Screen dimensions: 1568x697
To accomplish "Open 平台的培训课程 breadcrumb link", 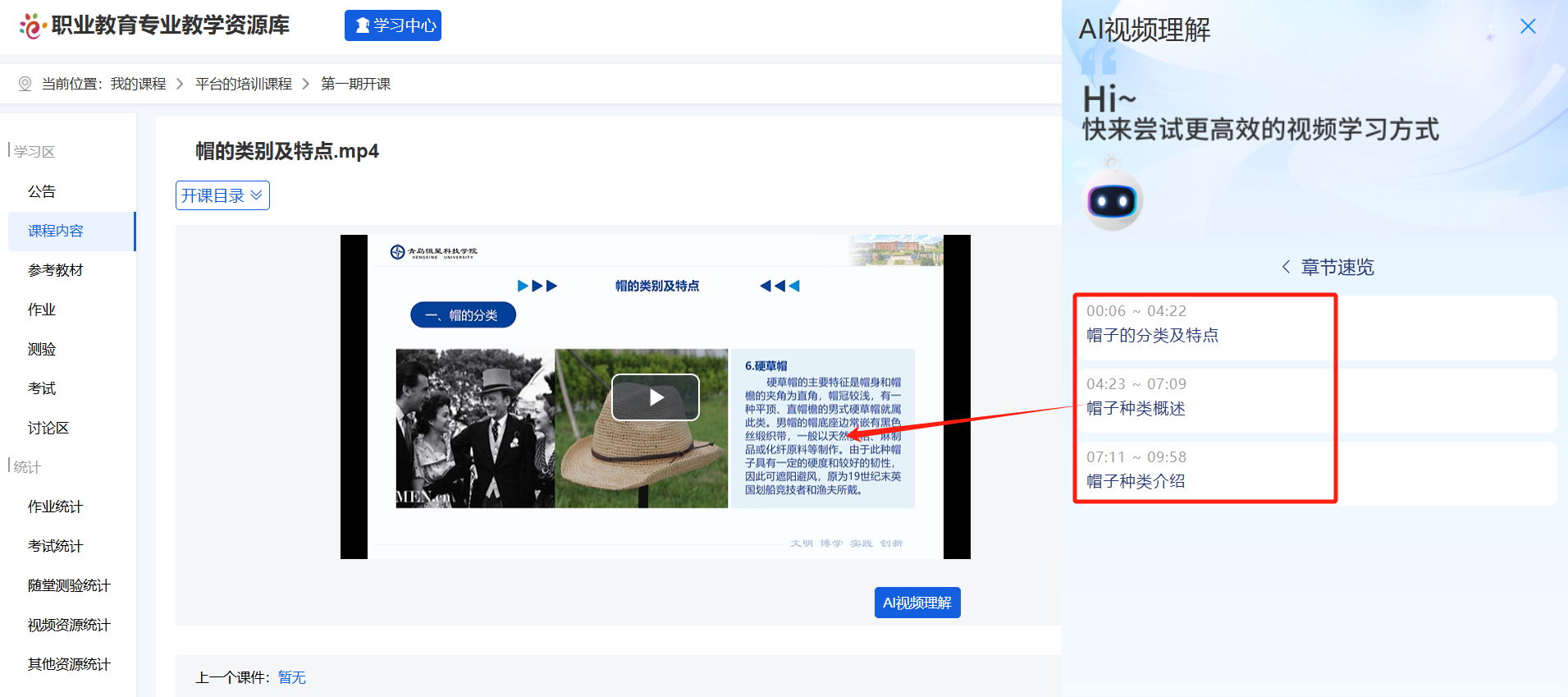I will pos(244,84).
